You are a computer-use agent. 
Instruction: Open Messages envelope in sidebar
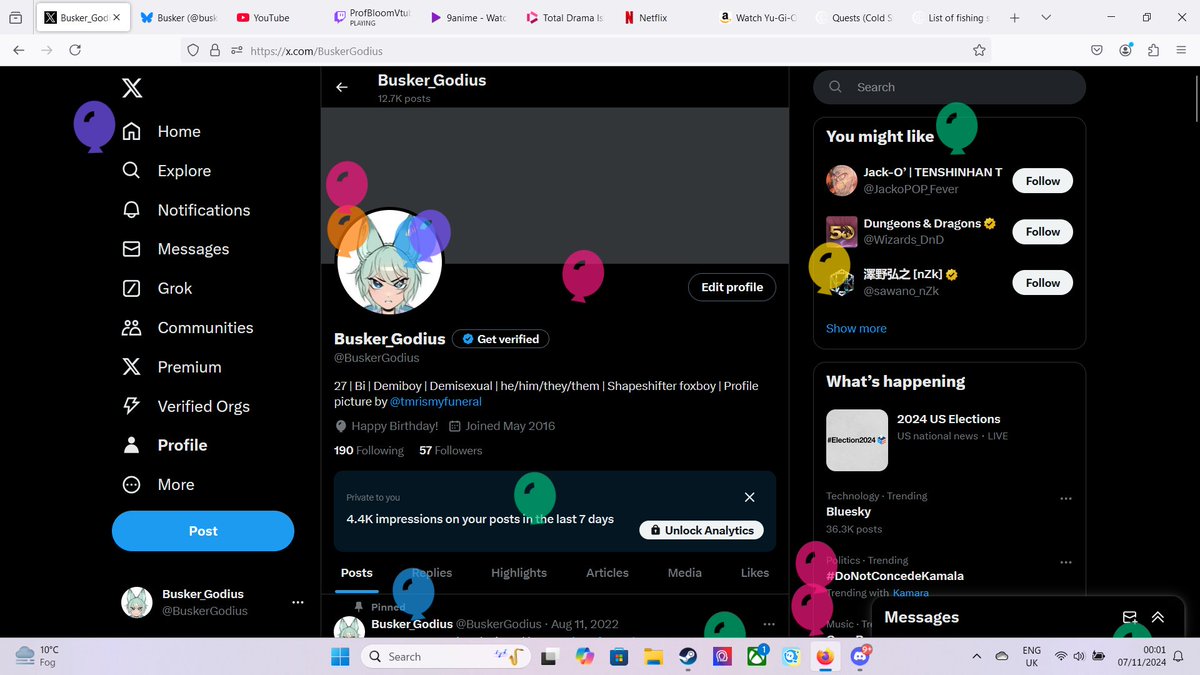click(131, 249)
